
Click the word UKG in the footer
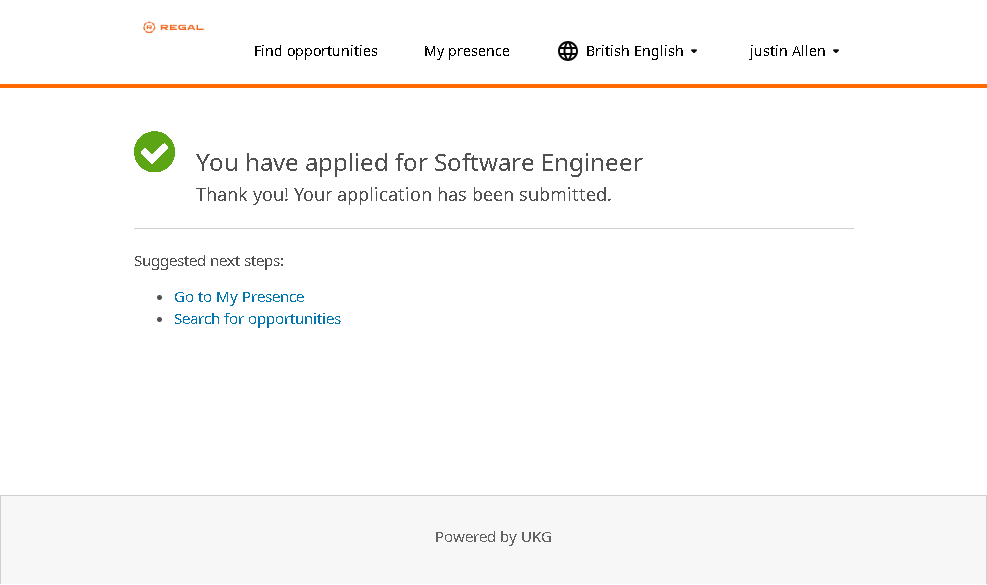click(536, 537)
